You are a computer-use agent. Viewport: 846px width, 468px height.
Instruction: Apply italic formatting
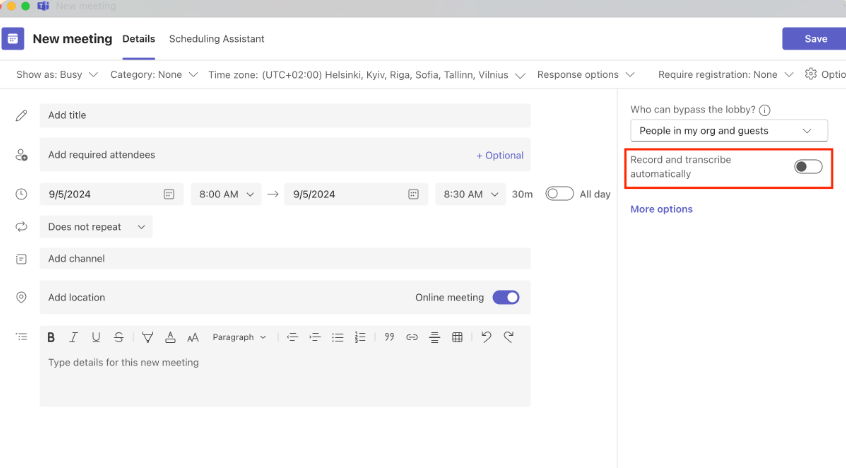[x=73, y=337]
